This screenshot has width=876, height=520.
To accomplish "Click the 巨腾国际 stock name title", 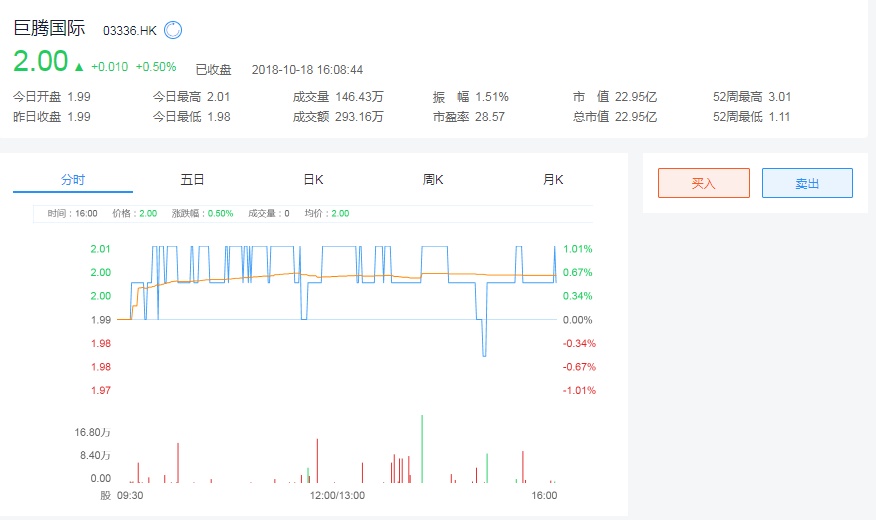I will 51,29.
